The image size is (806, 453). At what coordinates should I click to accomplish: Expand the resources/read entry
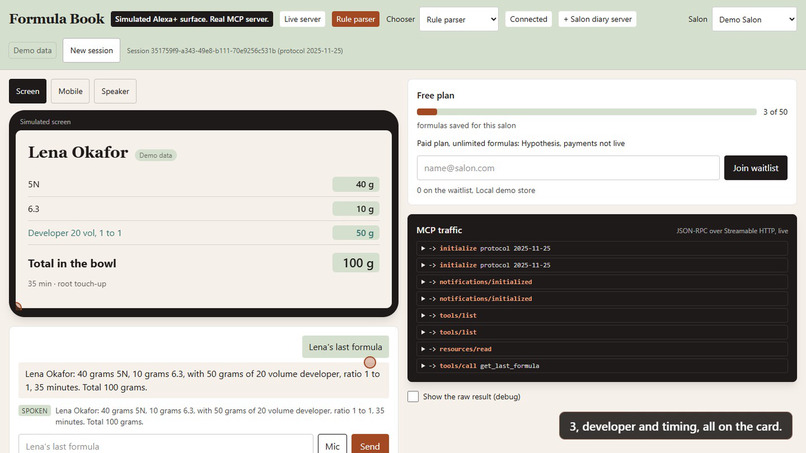tap(602, 349)
